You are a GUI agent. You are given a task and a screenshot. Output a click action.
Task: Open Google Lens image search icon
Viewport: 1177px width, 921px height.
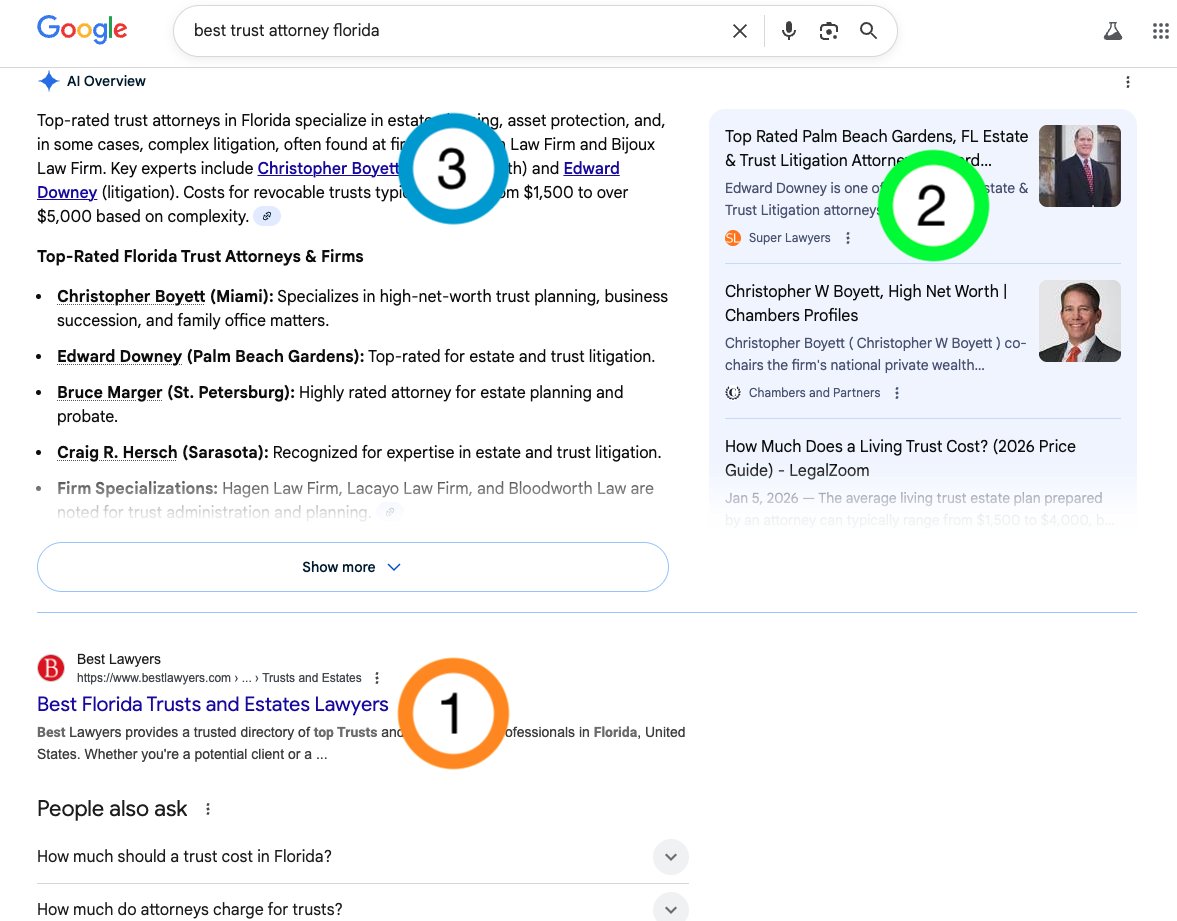[x=828, y=31]
